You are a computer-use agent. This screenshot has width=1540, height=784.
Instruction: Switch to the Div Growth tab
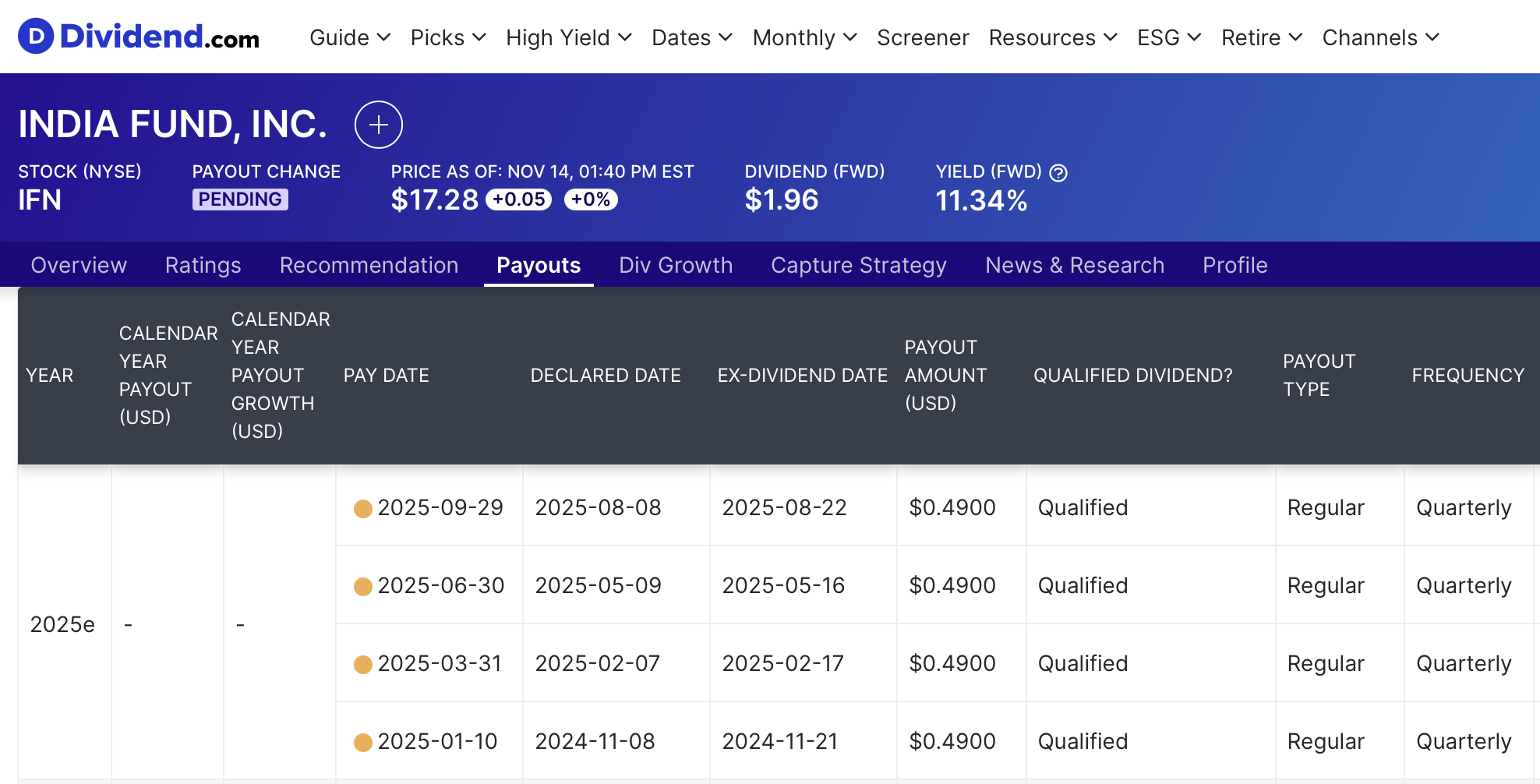pos(676,265)
